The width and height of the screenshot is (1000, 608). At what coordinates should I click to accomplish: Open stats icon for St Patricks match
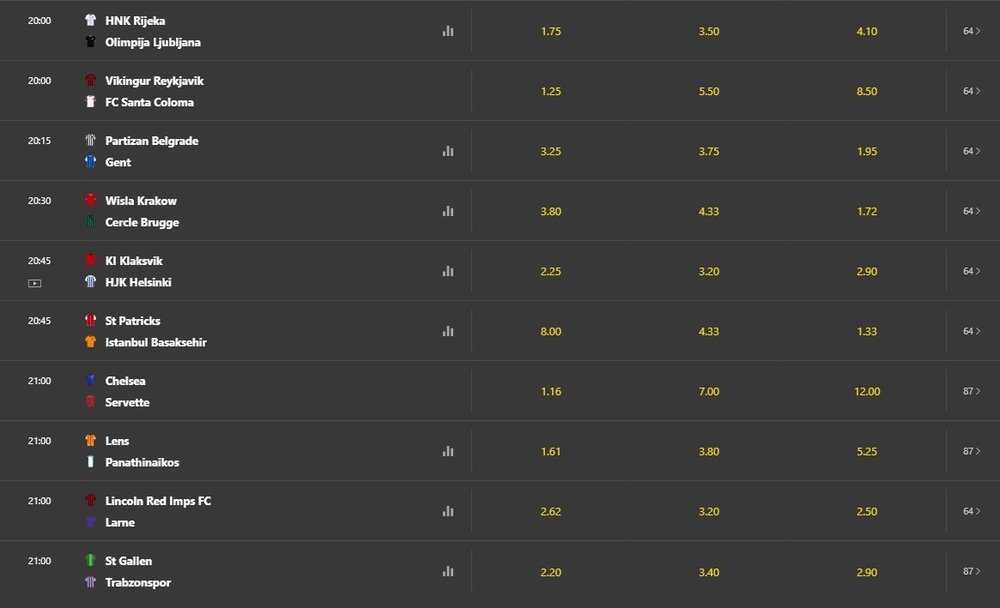click(x=448, y=331)
